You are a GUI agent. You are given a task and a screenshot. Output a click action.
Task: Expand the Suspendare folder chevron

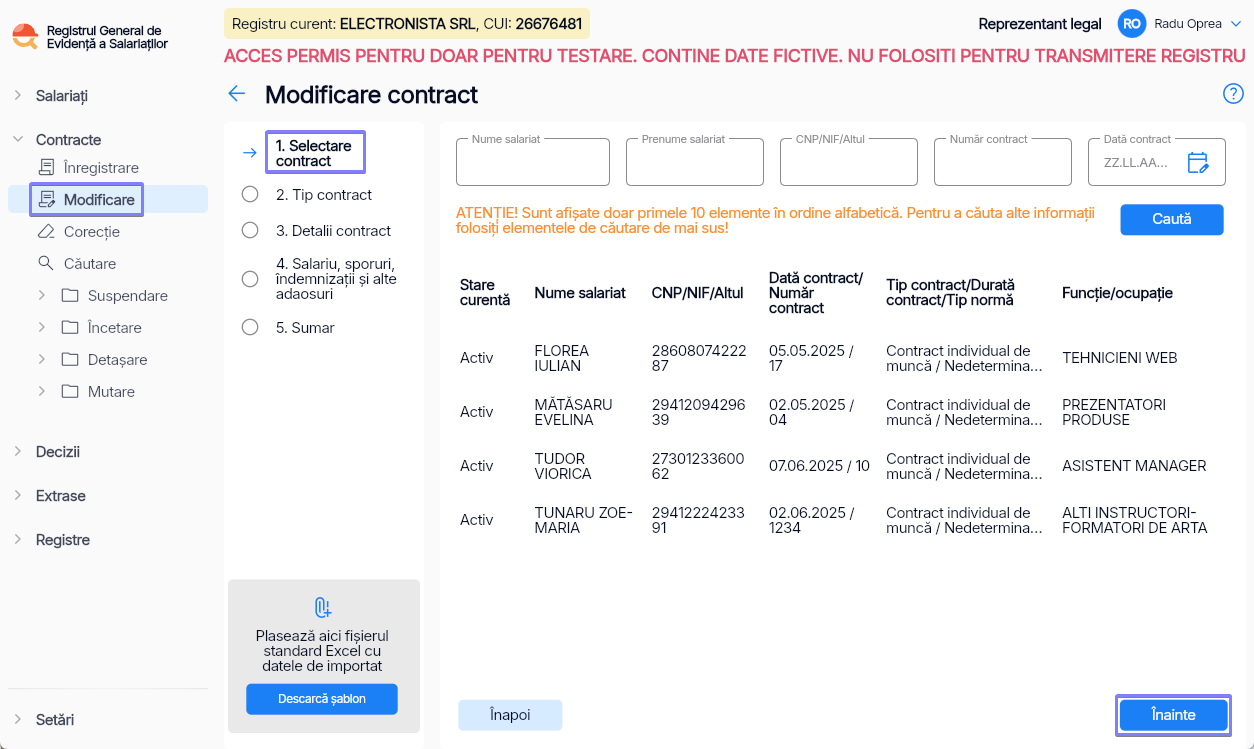[42, 296]
